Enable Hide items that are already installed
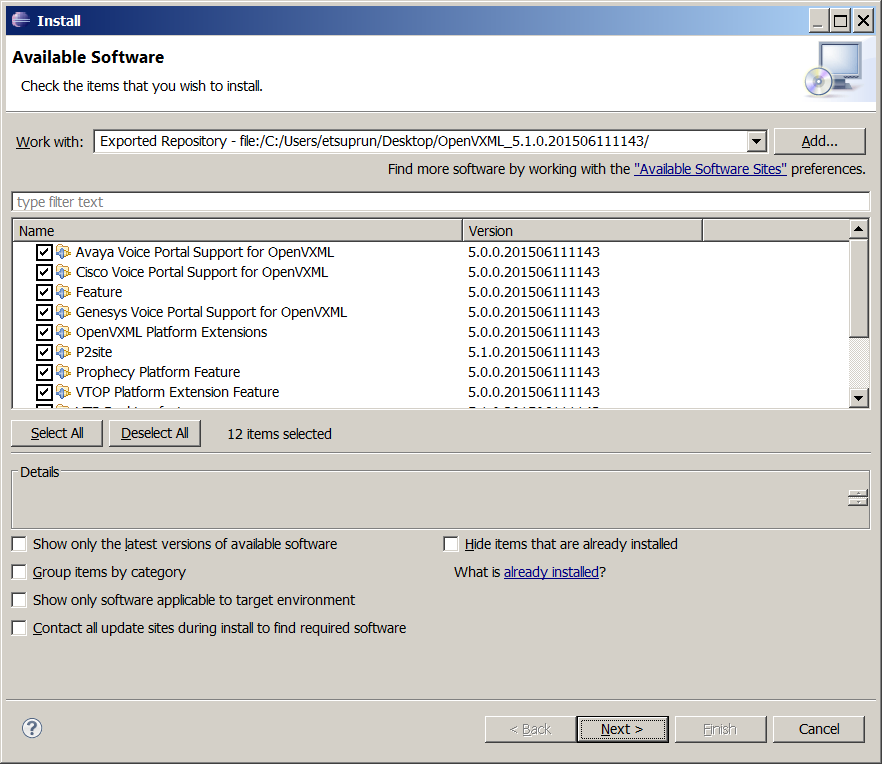882x764 pixels. (x=451, y=544)
